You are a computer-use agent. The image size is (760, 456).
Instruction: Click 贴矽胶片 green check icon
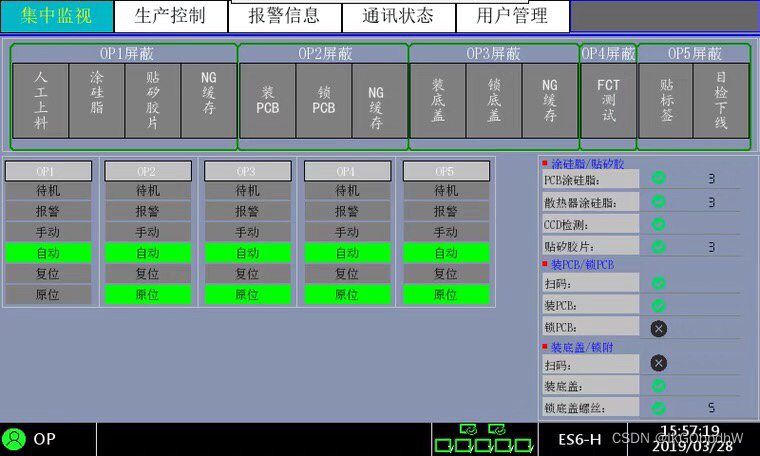point(658,246)
